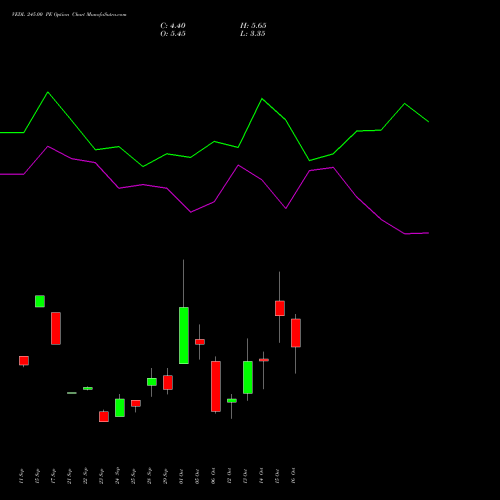Click the green candle above 15 Sep
This screenshot has height=500, width=500.
[40, 301]
